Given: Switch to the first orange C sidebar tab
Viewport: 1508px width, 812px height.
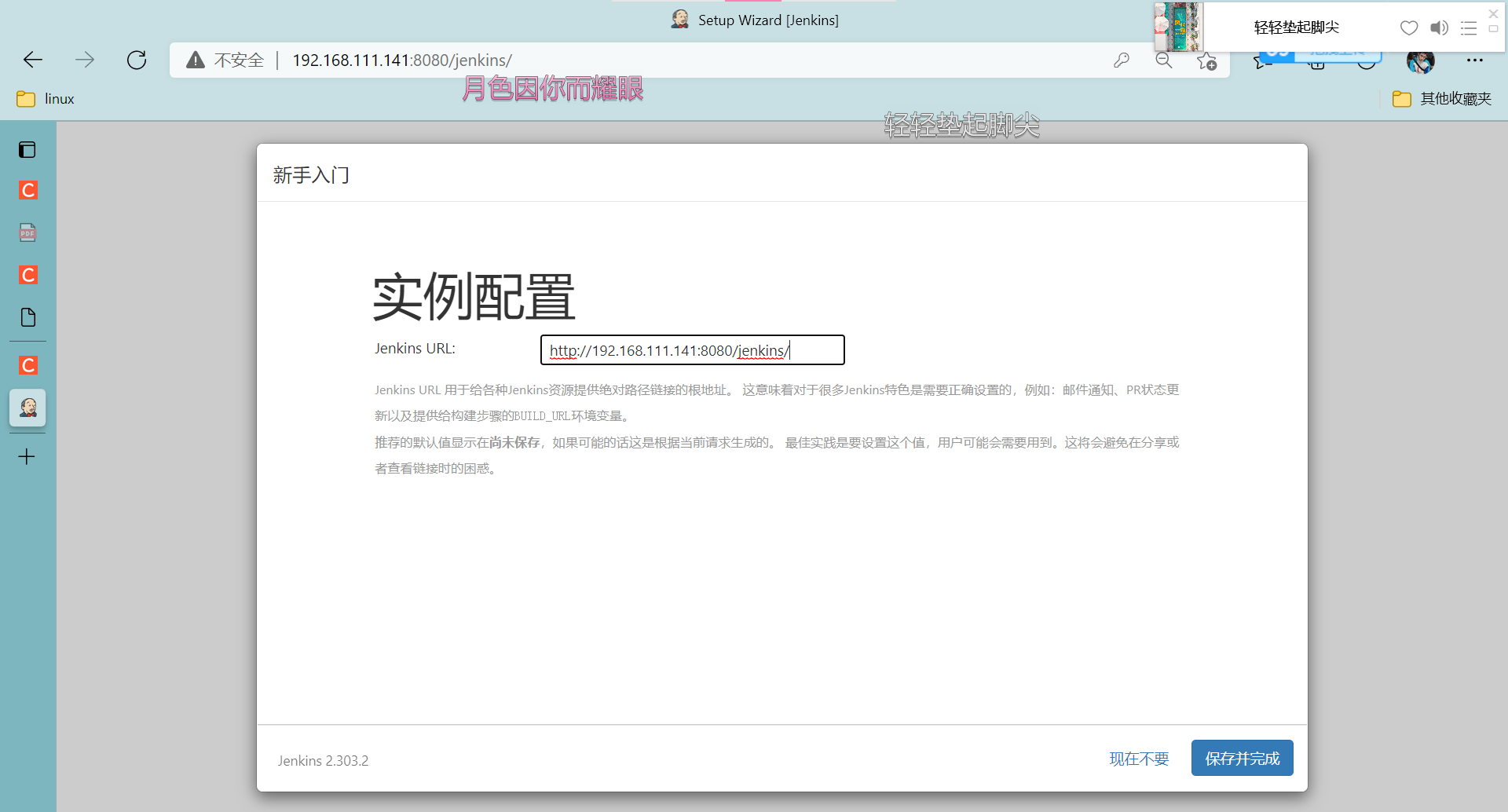Looking at the screenshot, I should tap(27, 190).
